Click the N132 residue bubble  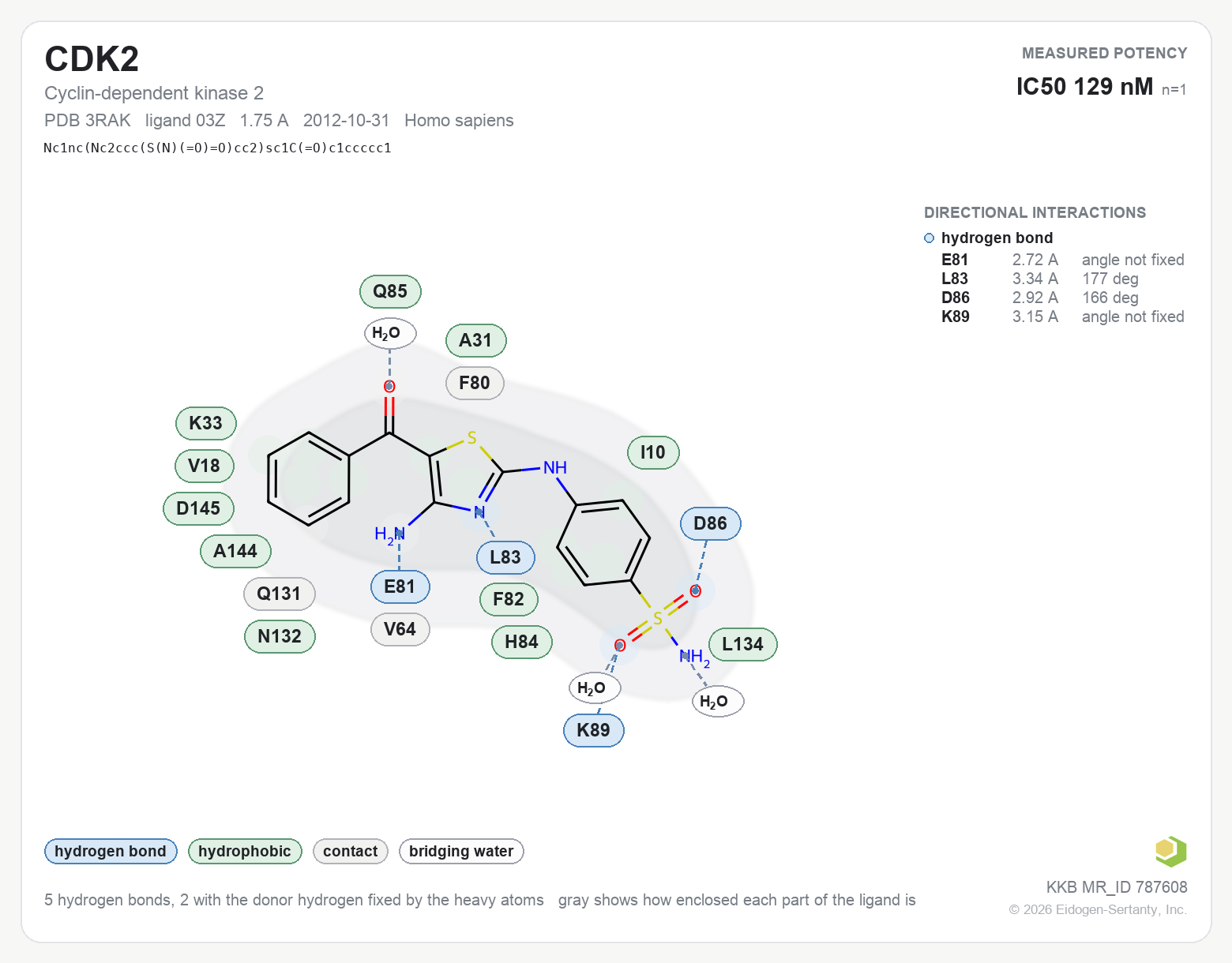point(280,636)
